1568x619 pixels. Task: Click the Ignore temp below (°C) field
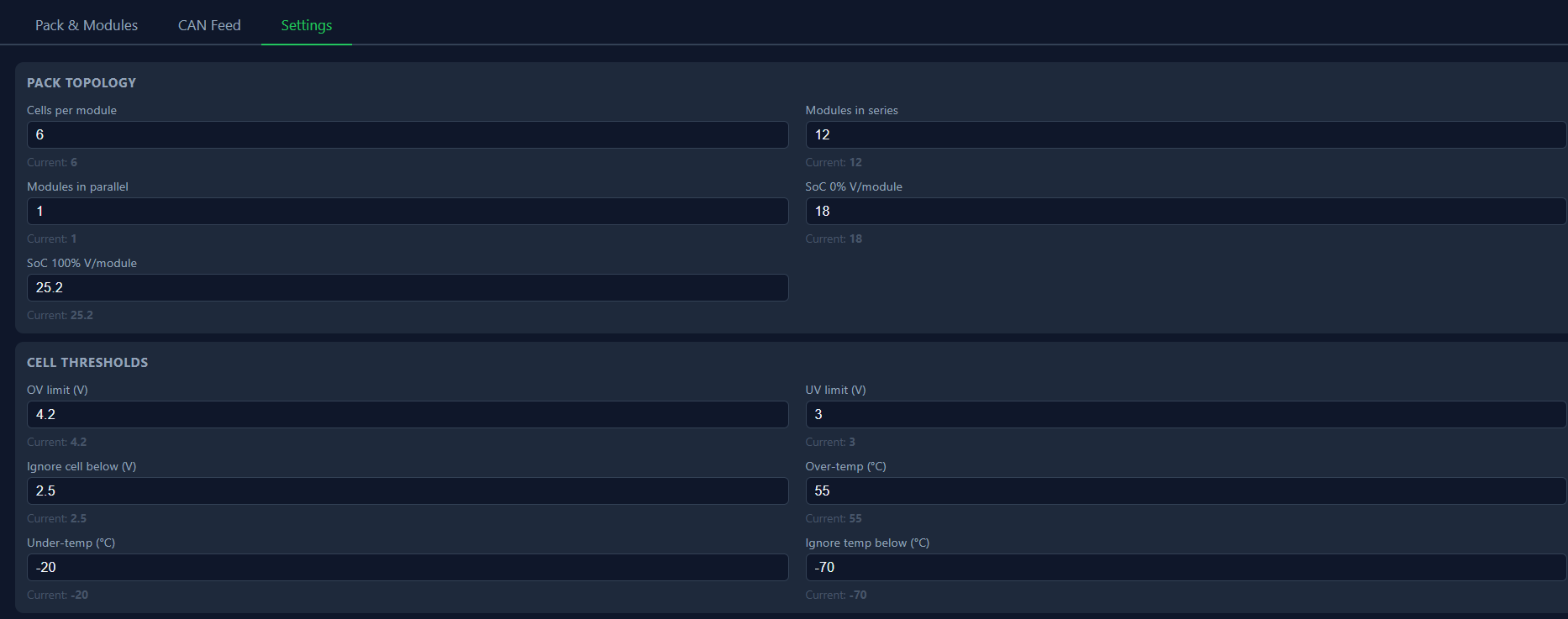(1185, 568)
